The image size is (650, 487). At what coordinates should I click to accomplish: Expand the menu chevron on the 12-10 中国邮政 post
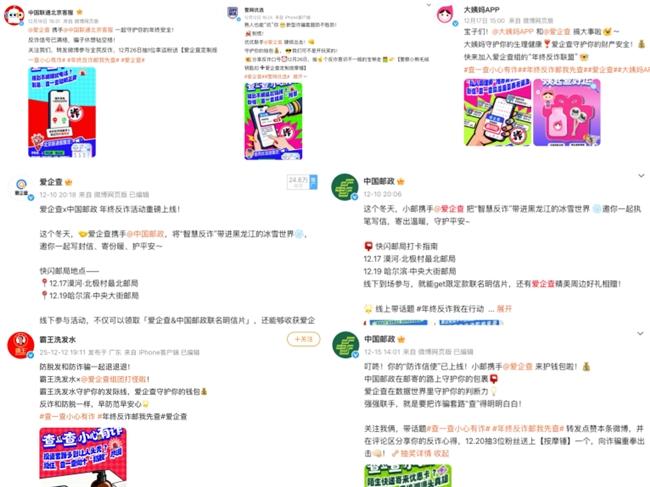[x=641, y=176]
